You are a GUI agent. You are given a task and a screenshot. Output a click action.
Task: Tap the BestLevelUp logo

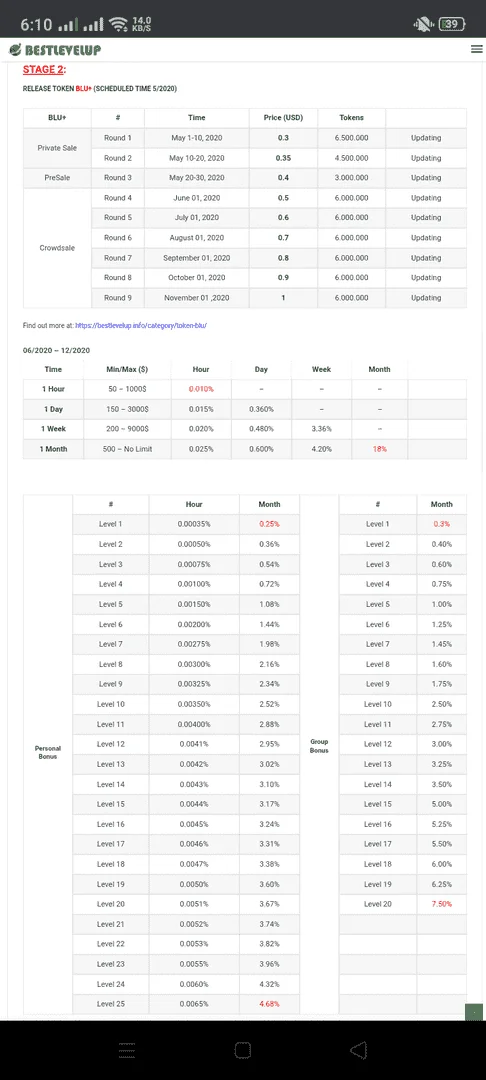[55, 50]
